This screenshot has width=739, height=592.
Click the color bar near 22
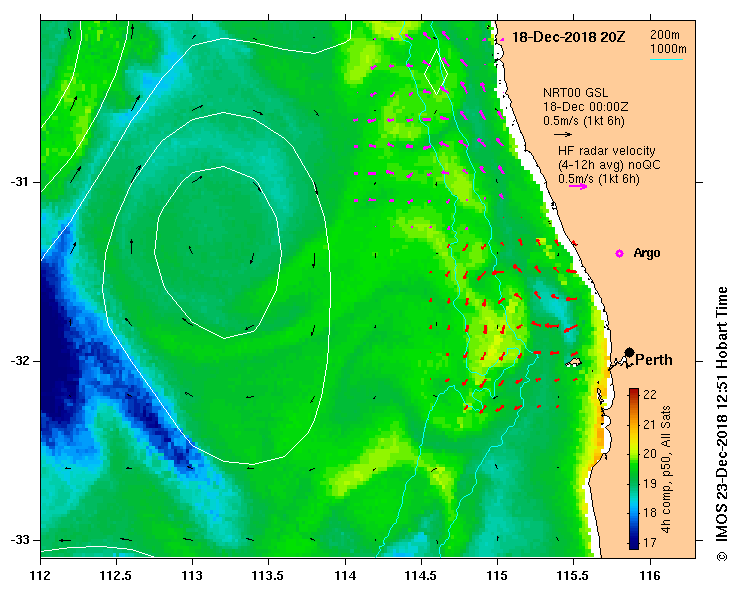[x=634, y=393]
